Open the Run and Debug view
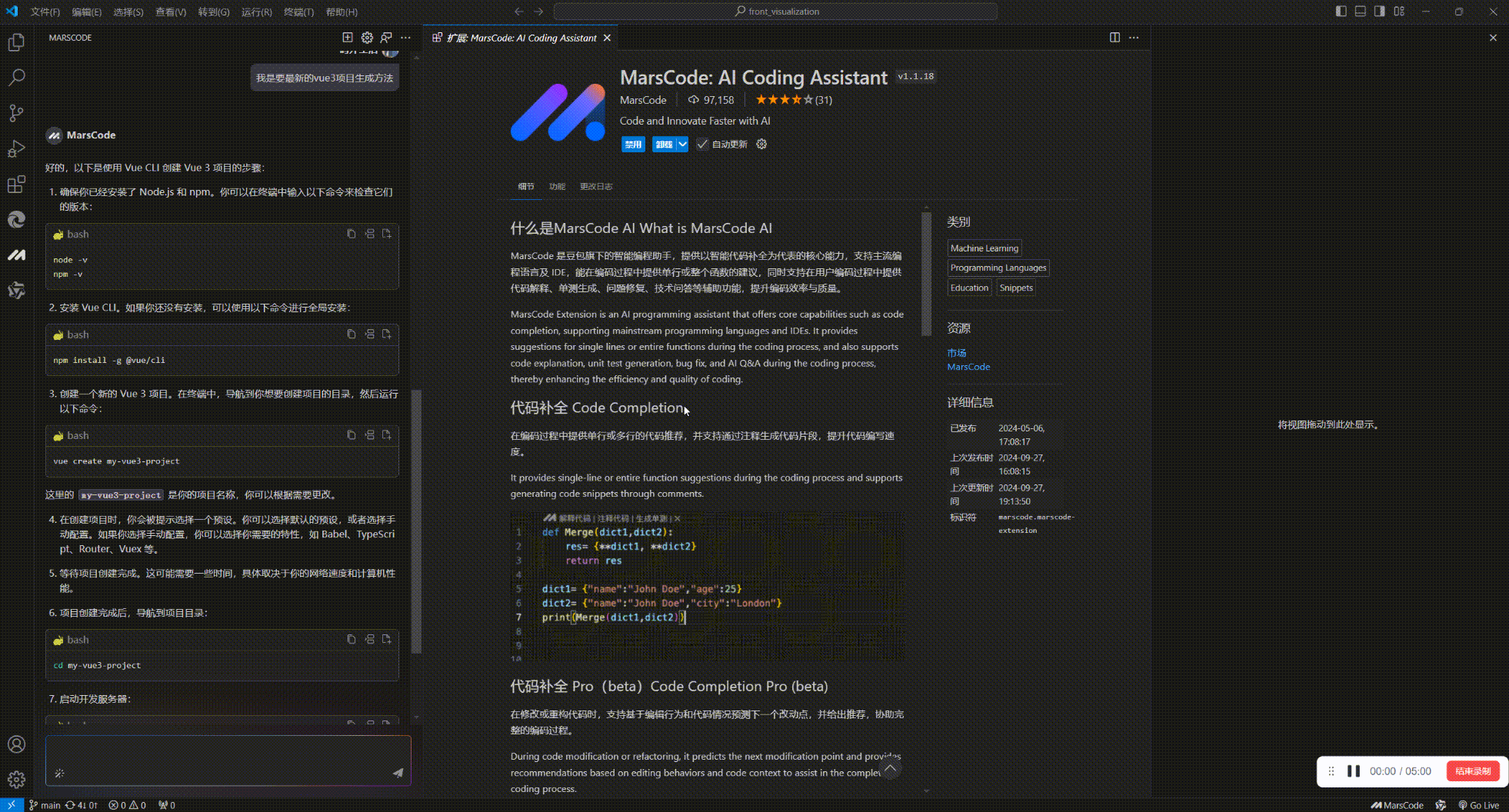The height and width of the screenshot is (812, 1509). (16, 148)
